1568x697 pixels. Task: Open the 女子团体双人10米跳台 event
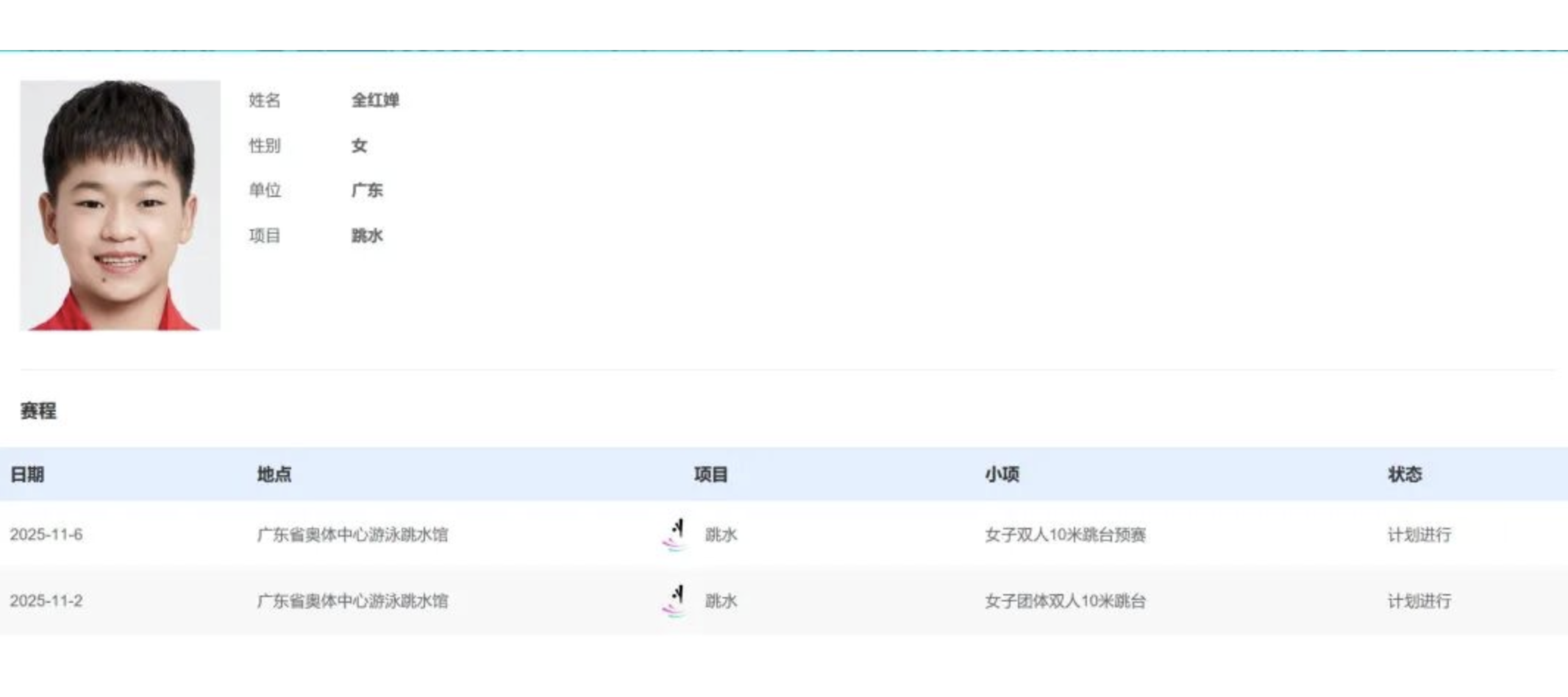[x=1065, y=601]
